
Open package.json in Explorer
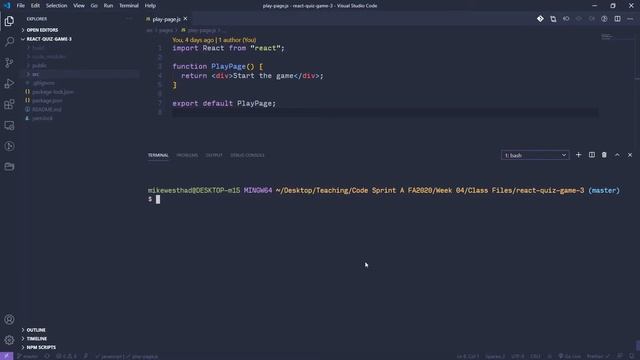47,100
